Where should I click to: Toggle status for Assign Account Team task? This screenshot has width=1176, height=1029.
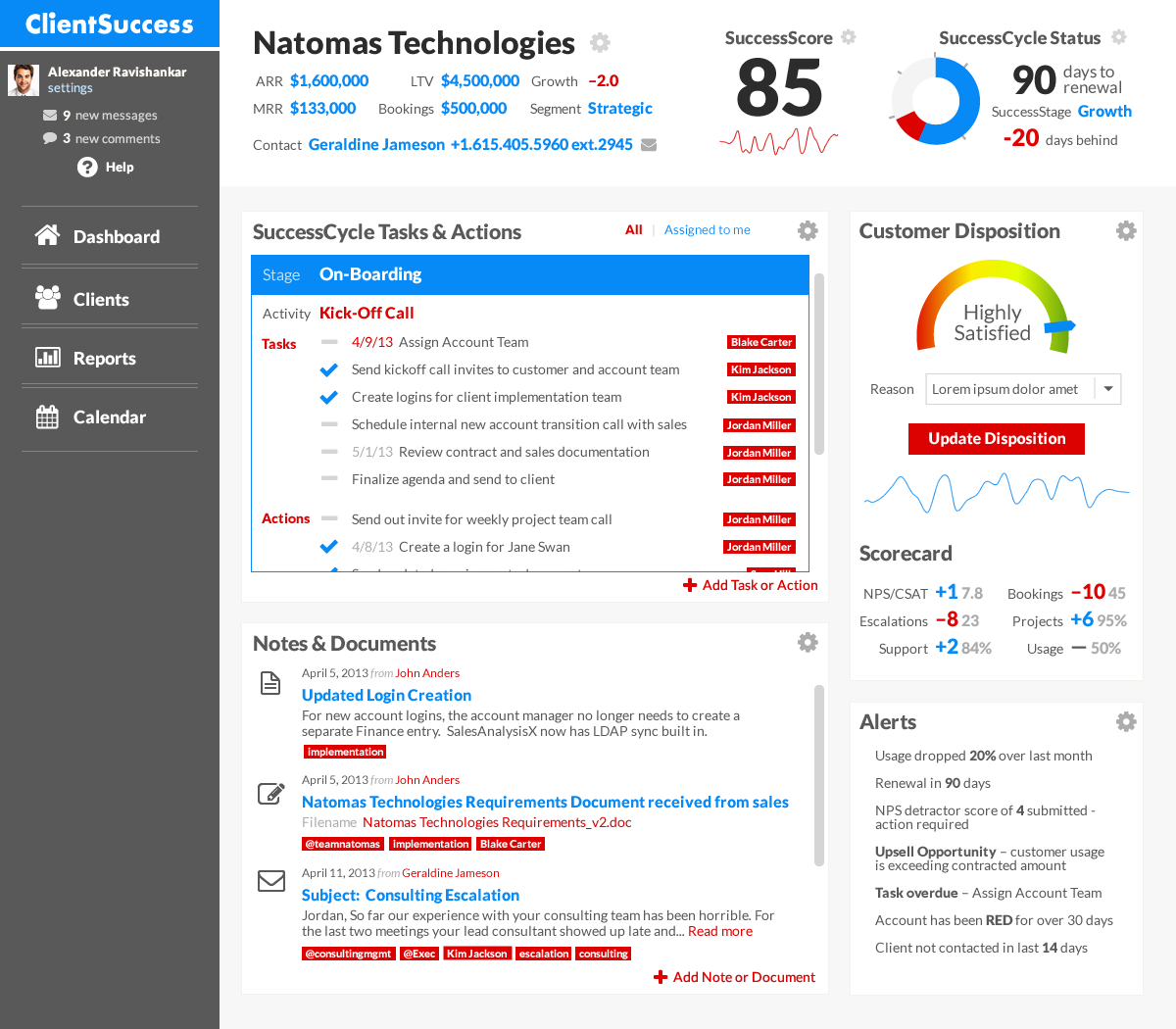[329, 342]
